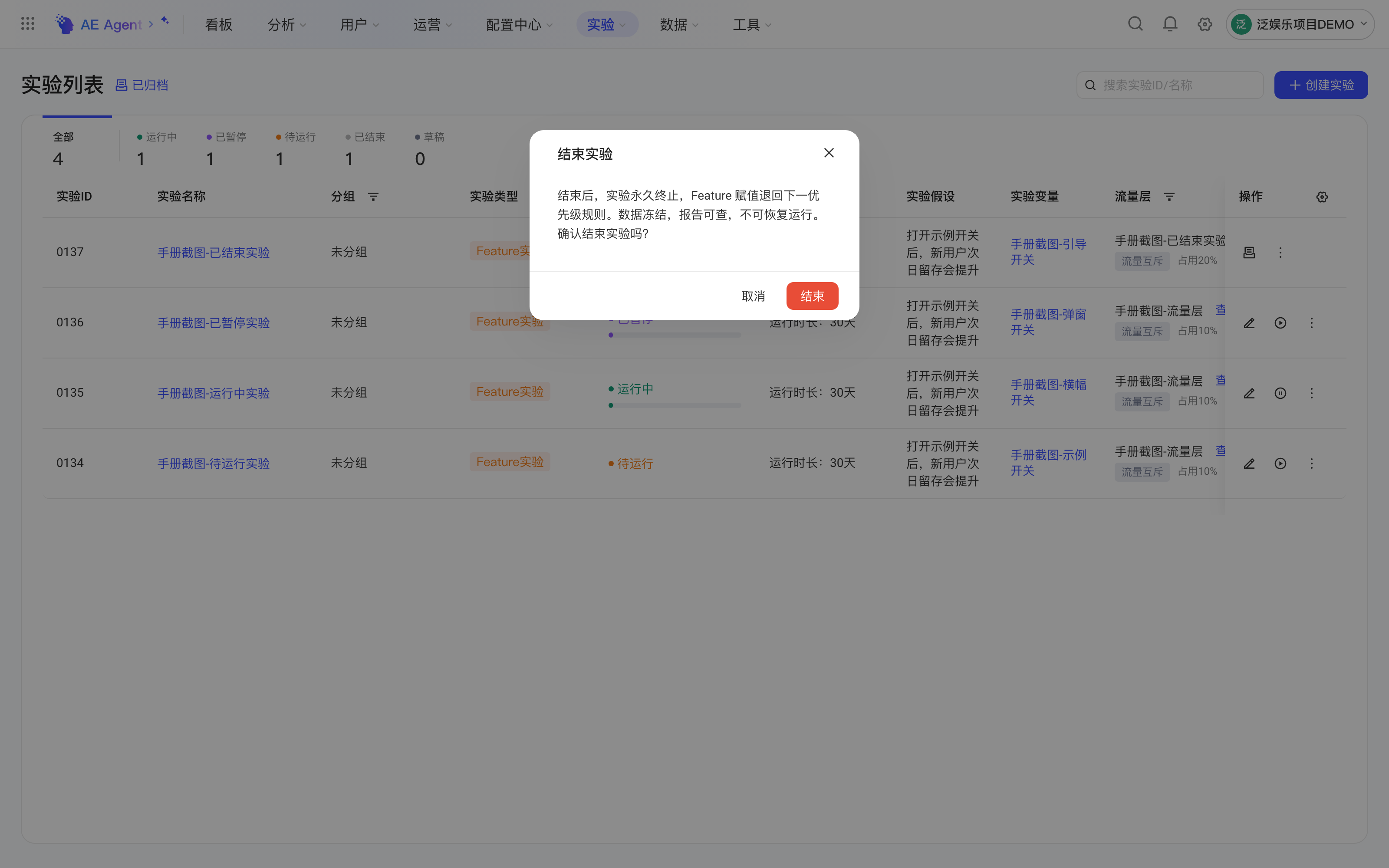This screenshot has height=868, width=1389.
Task: Edit experiment 0135 via pencil icon
Action: pos(1249,393)
